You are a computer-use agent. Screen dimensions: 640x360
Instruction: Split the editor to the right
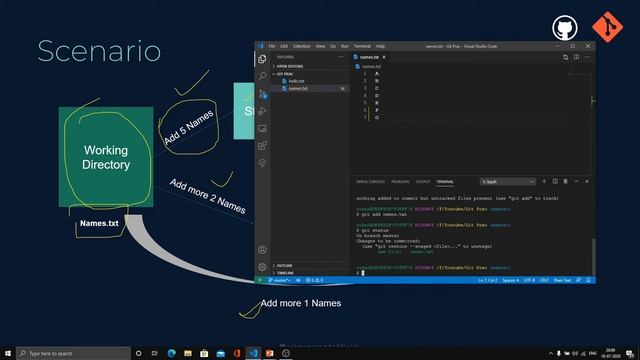coord(576,57)
